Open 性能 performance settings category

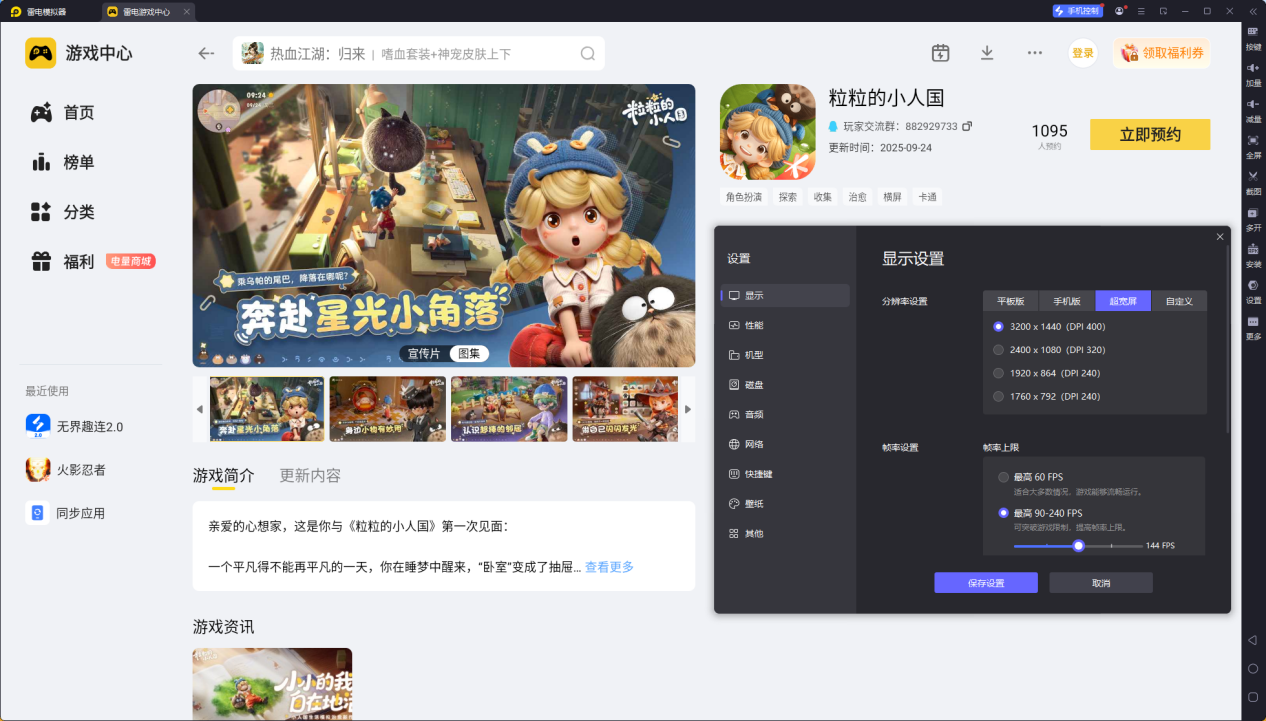pyautogui.click(x=785, y=325)
